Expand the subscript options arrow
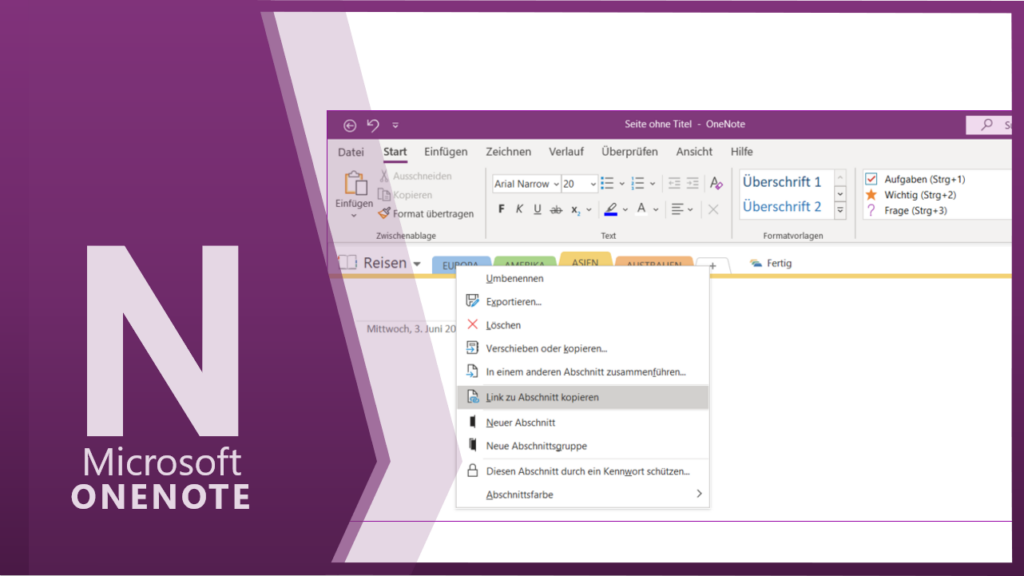Viewport: 1024px width, 576px height. 588,210
